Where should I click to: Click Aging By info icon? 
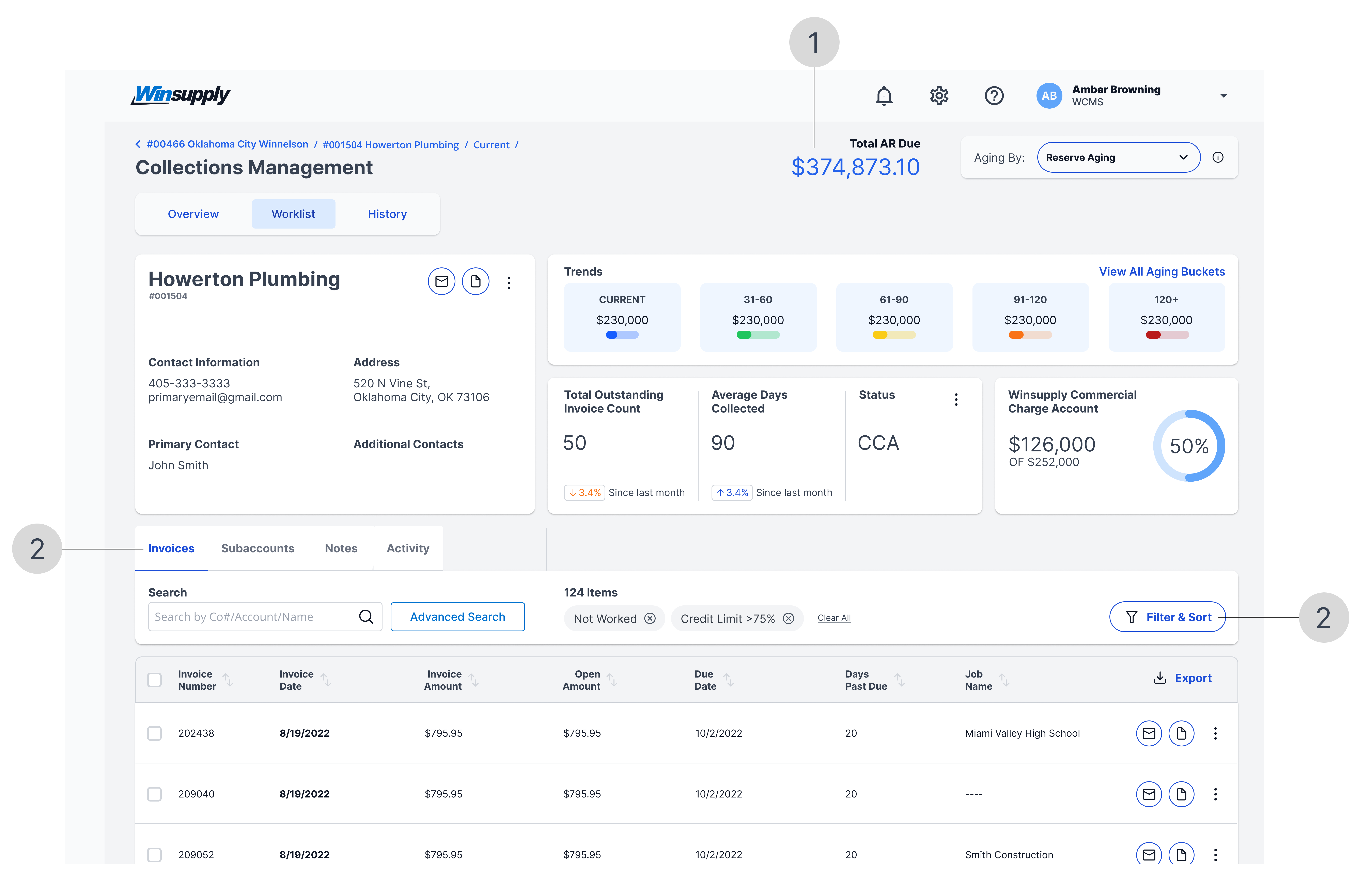coord(1218,157)
